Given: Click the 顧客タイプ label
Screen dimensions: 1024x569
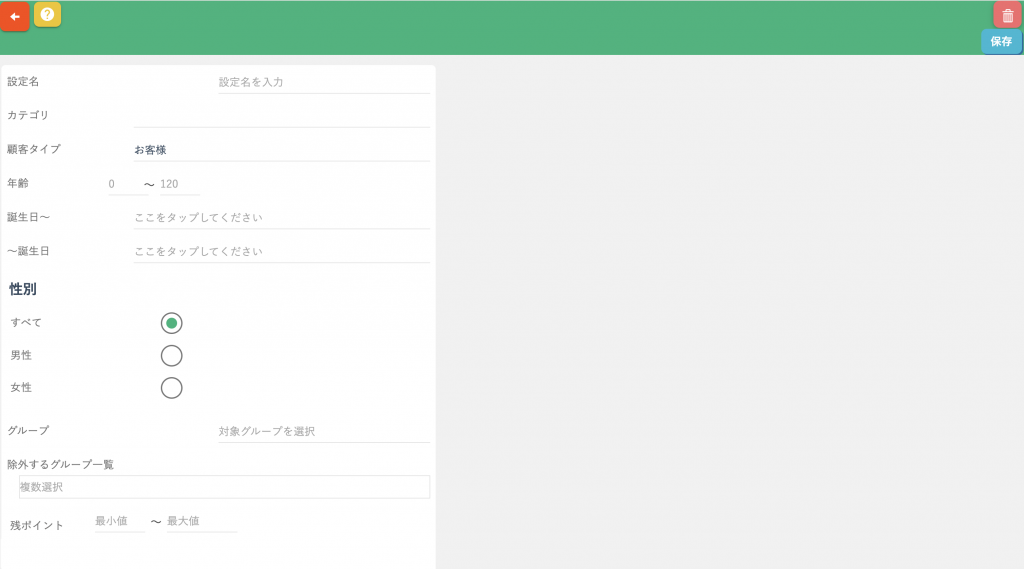Looking at the screenshot, I should pos(34,149).
